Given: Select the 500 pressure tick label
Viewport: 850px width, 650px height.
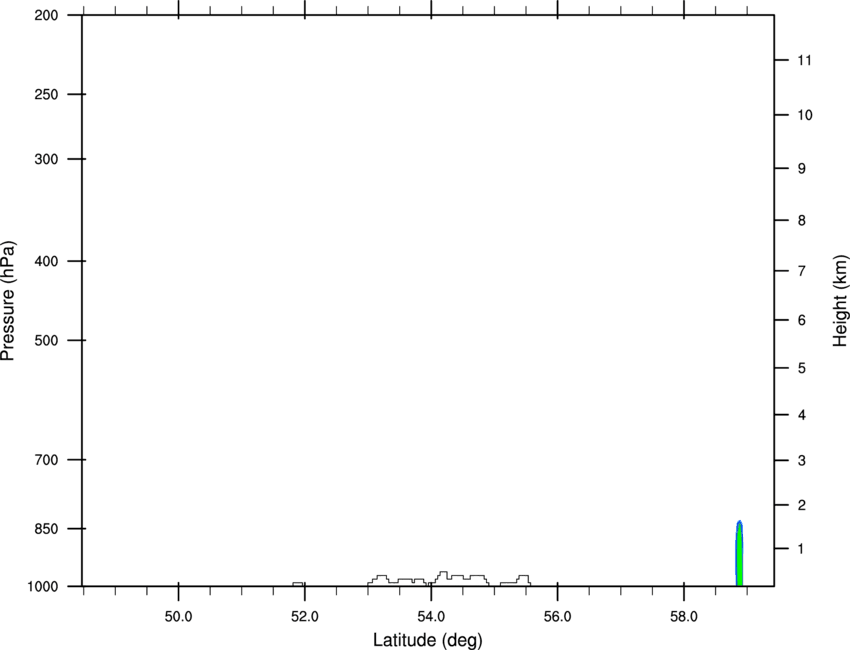Looking at the screenshot, I should [46, 340].
